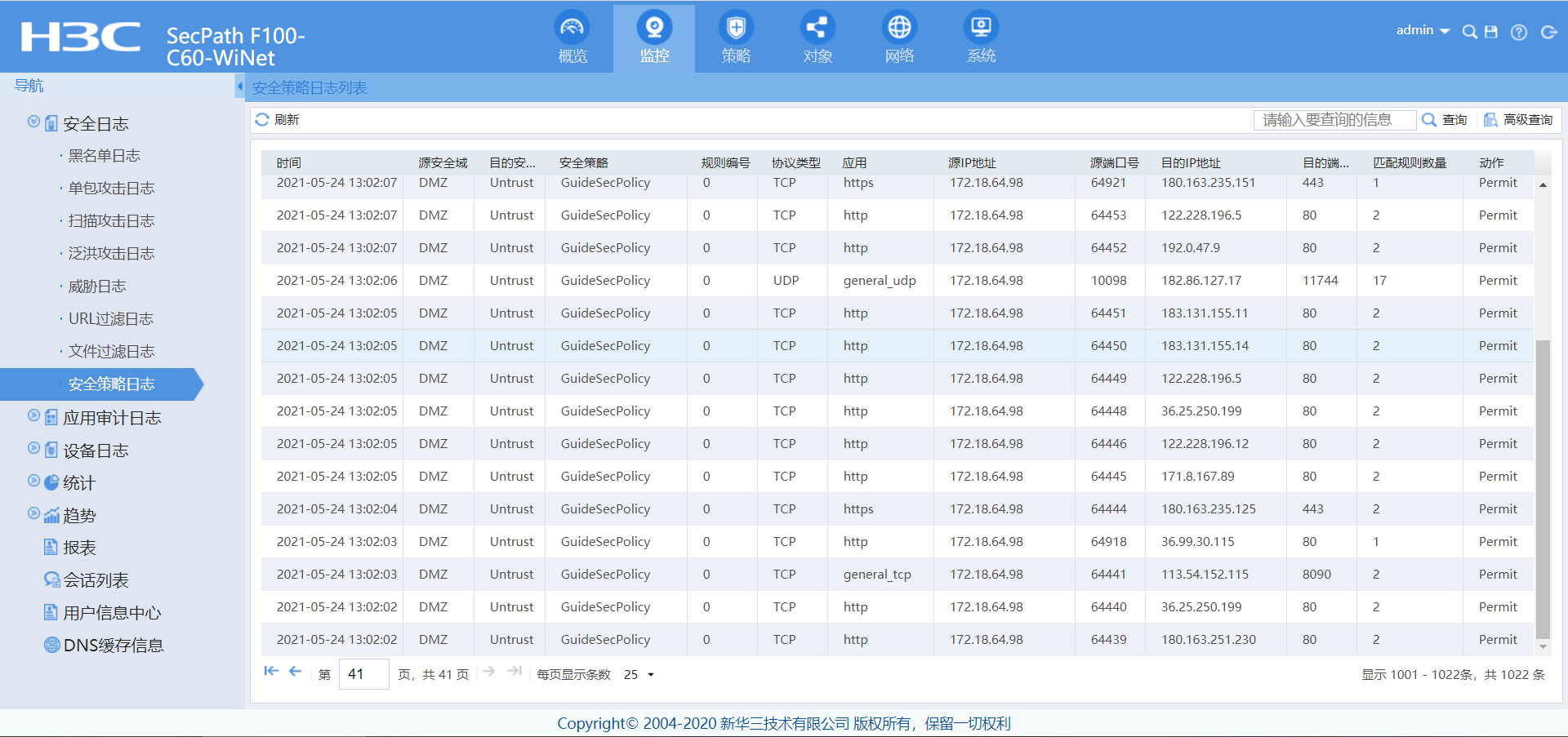Click the log table vertical scrollbar
The image size is (1568, 737).
point(1543,490)
